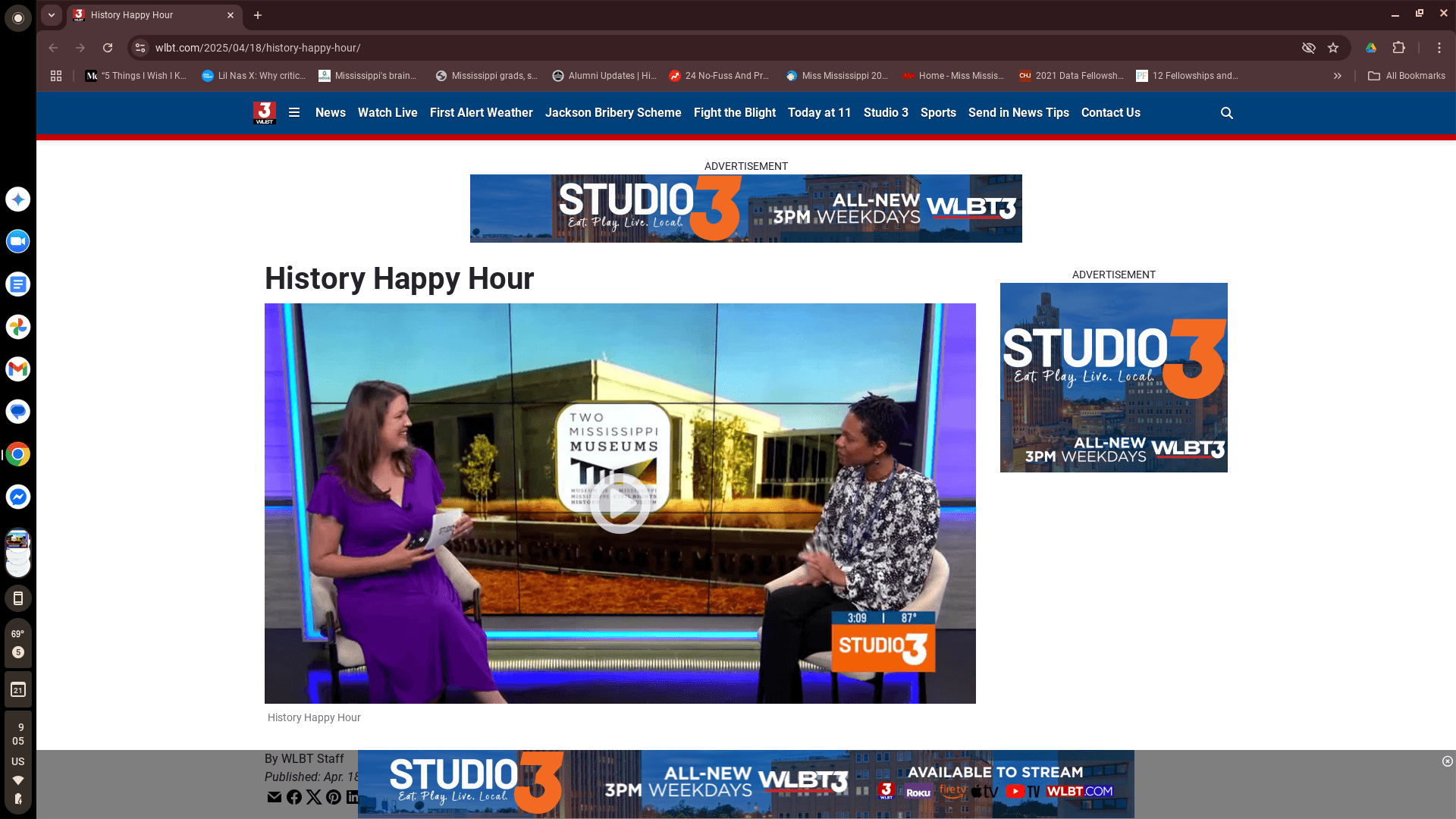Close the History Happy Hour tab
The image size is (1456, 819).
[231, 15]
